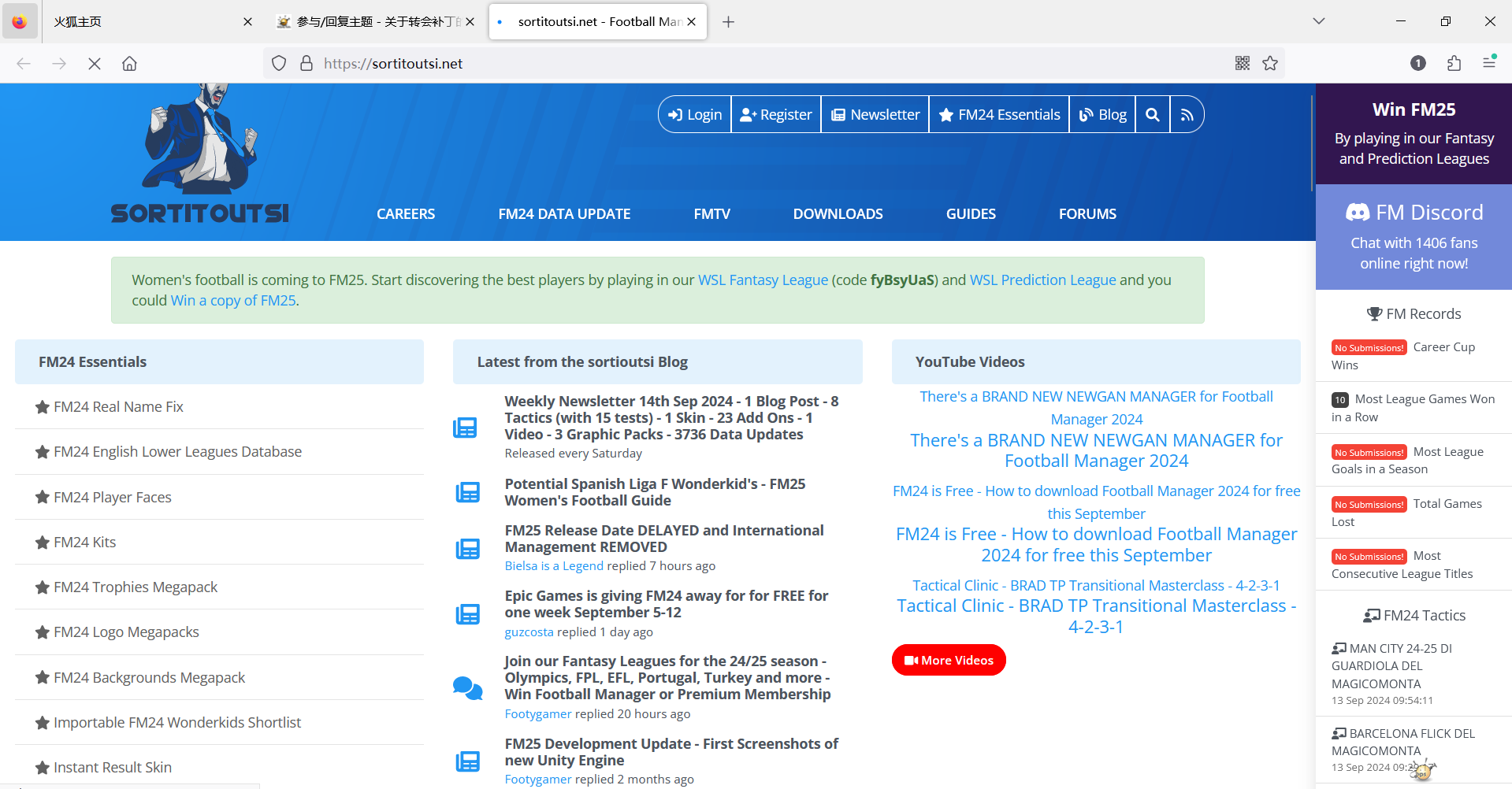
Task: Click newspaper icon beside FM25 Release Date post
Action: coord(467,549)
